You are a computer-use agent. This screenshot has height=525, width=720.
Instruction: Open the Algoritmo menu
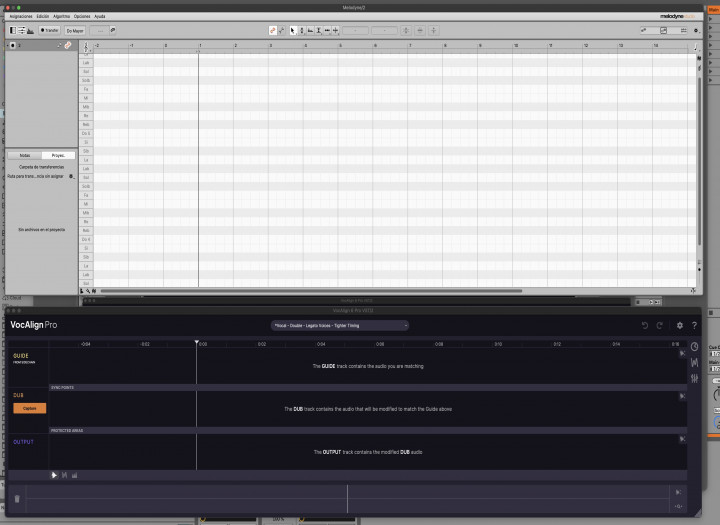click(61, 16)
